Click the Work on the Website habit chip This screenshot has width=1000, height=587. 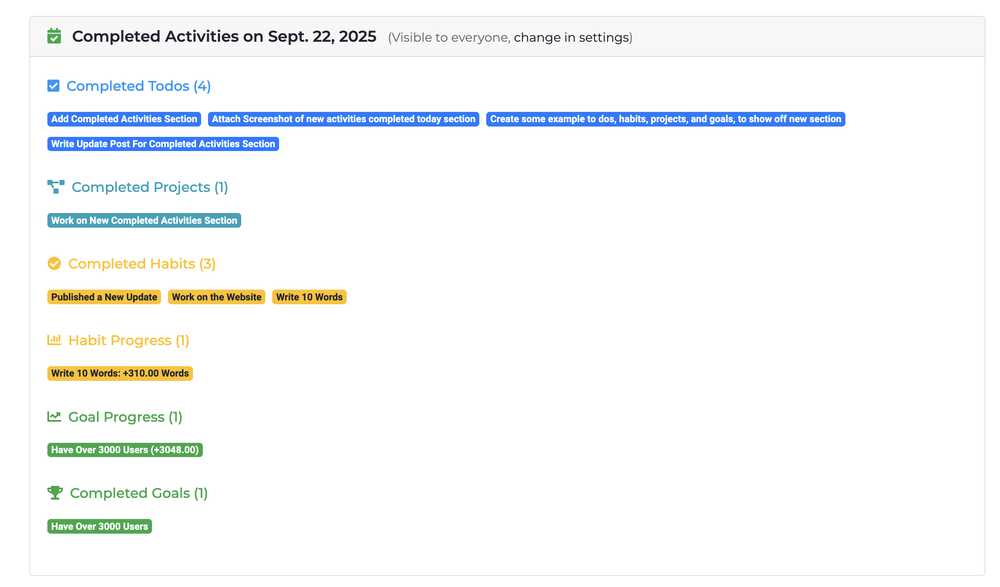coord(216,296)
